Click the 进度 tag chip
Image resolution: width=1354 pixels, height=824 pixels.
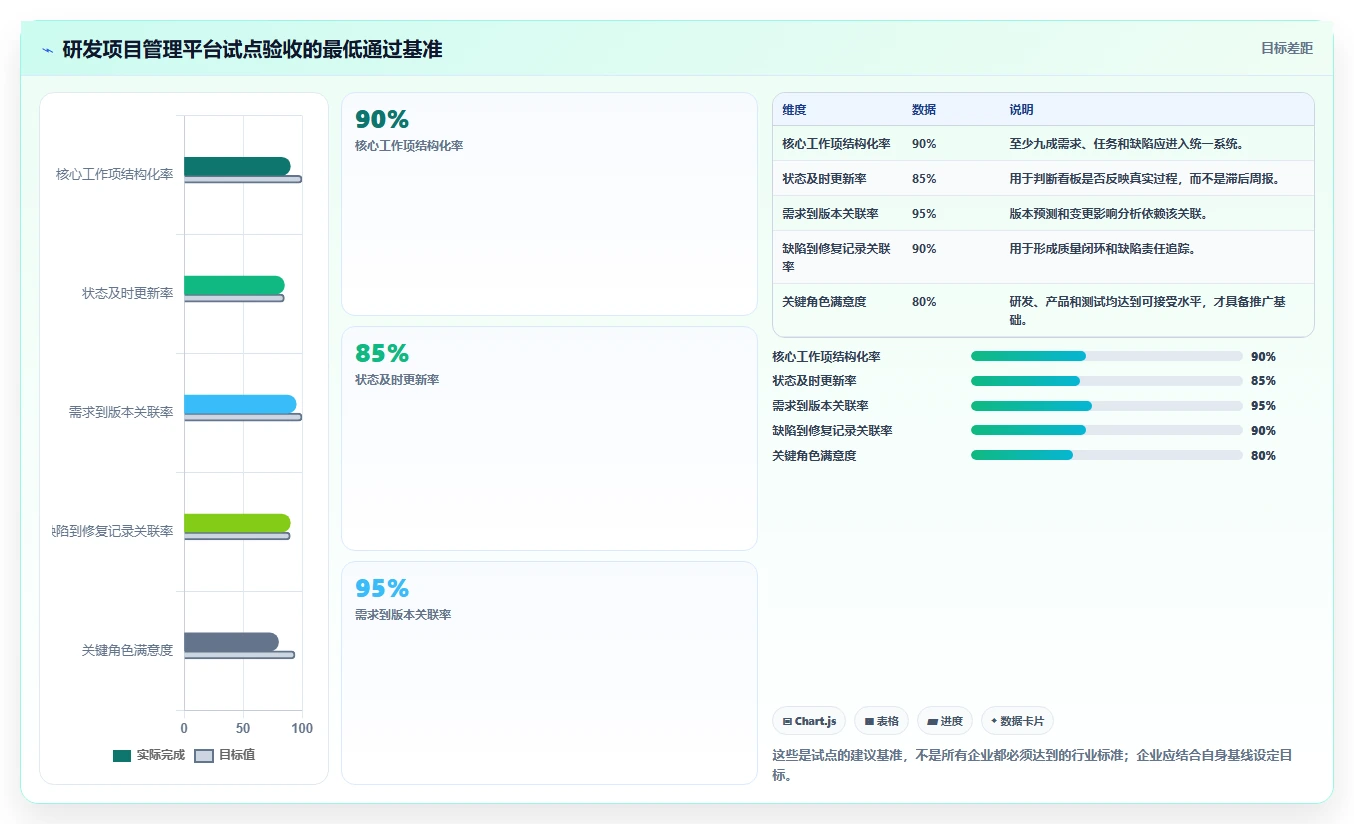pyautogui.click(x=945, y=721)
